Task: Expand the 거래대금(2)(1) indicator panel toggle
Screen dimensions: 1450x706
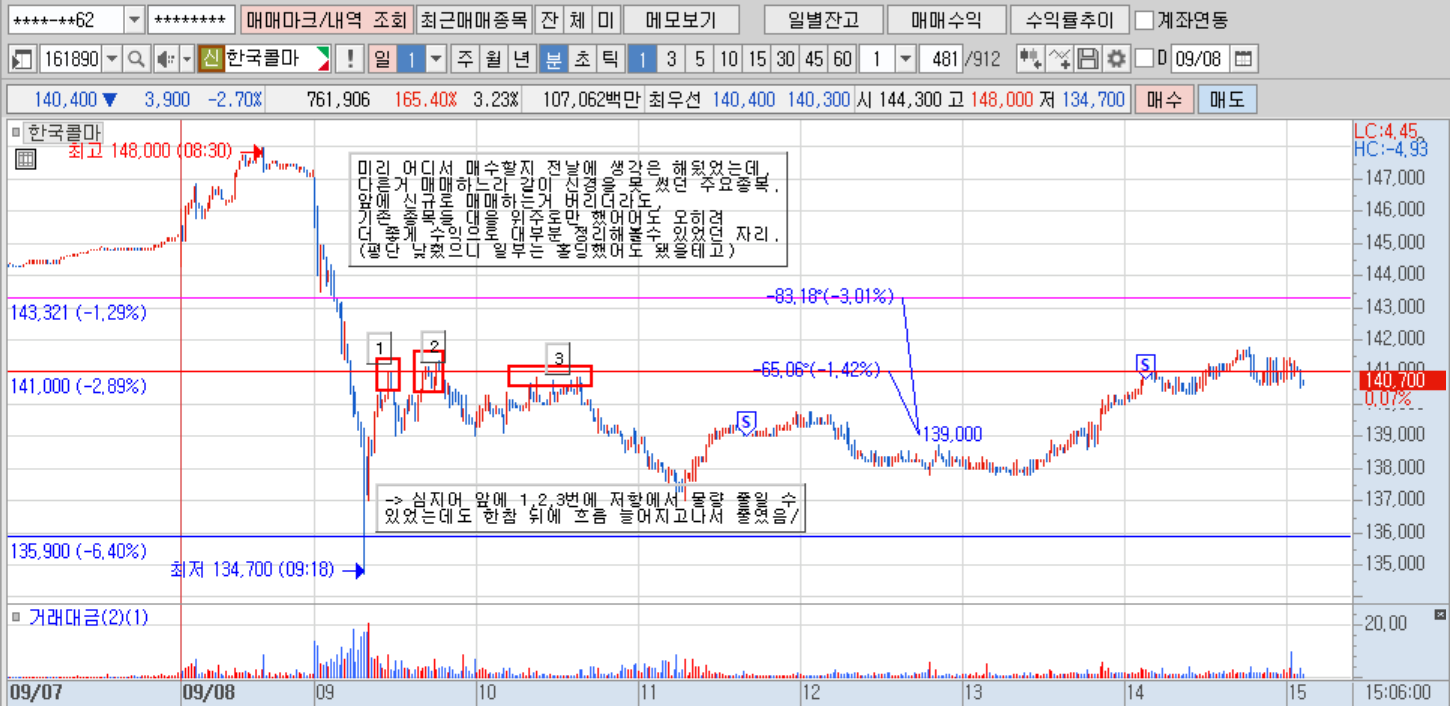Action: click(x=16, y=617)
